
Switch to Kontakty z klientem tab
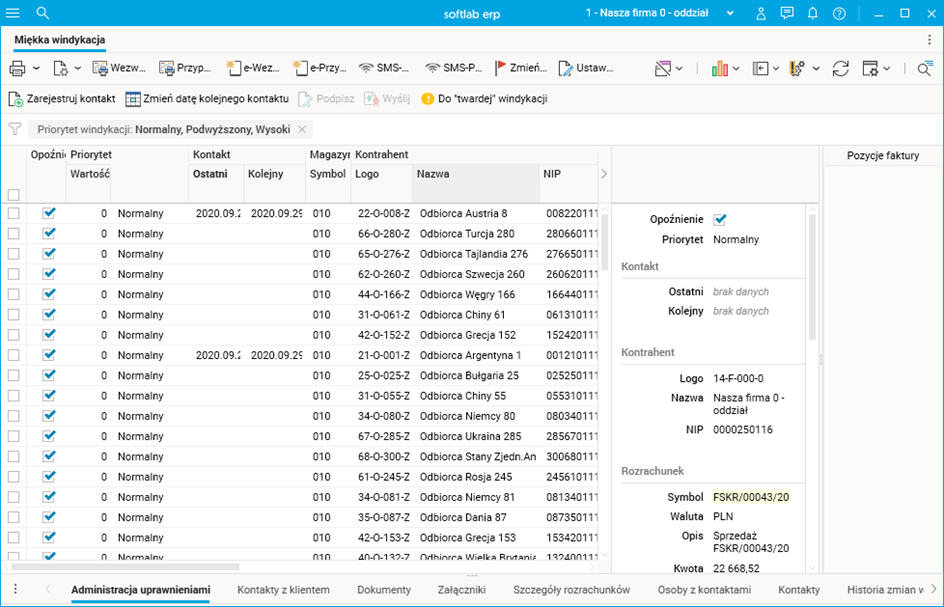[x=283, y=590]
